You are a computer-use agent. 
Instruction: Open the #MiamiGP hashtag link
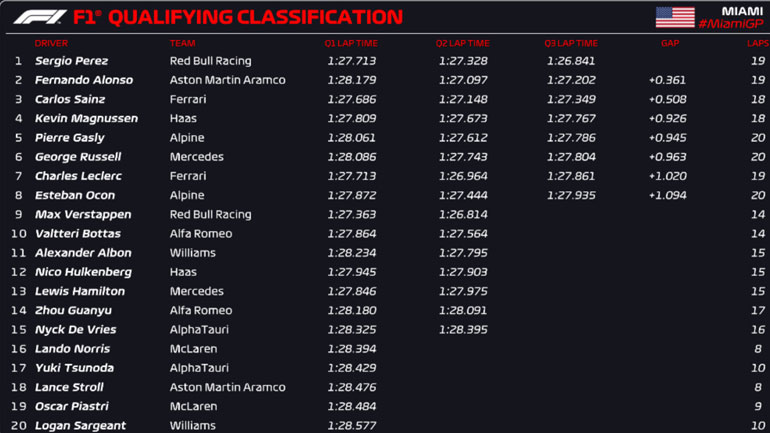tap(731, 24)
